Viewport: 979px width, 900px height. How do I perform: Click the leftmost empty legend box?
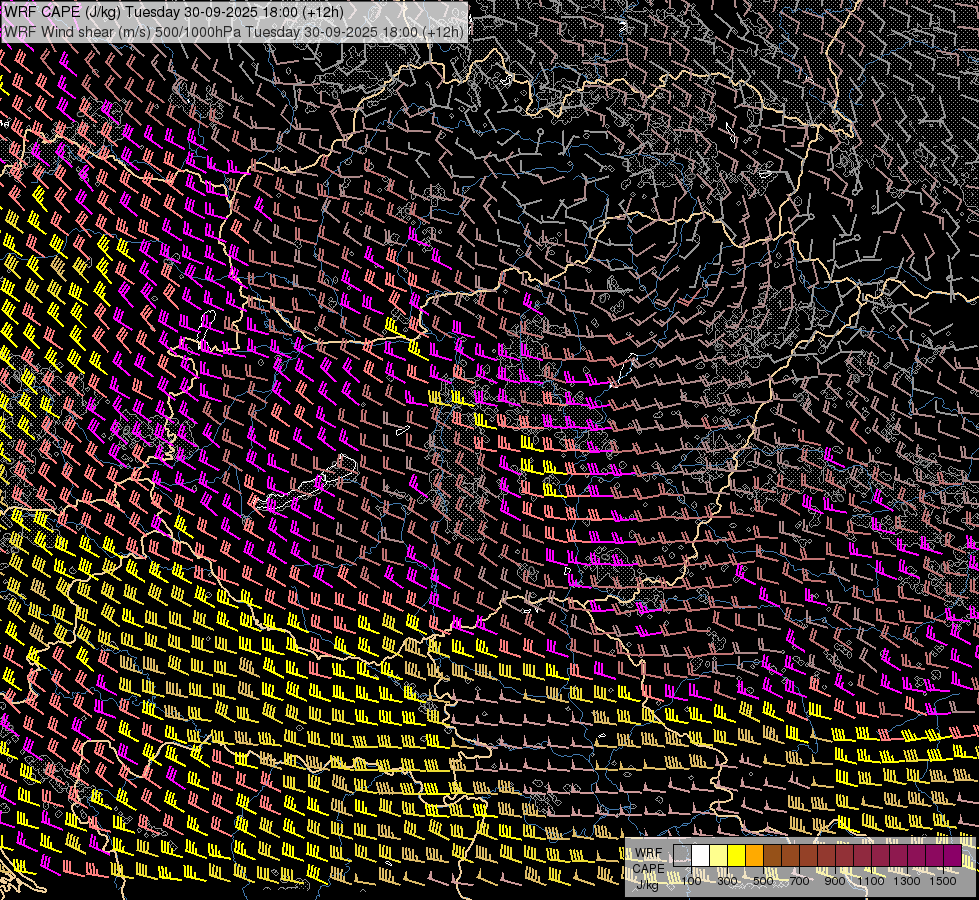(682, 855)
